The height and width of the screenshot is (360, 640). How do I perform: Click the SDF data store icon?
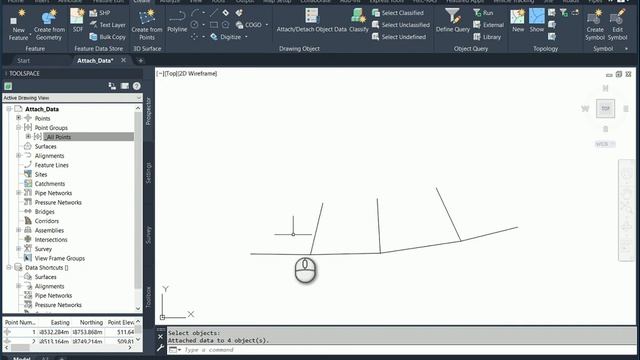77,21
